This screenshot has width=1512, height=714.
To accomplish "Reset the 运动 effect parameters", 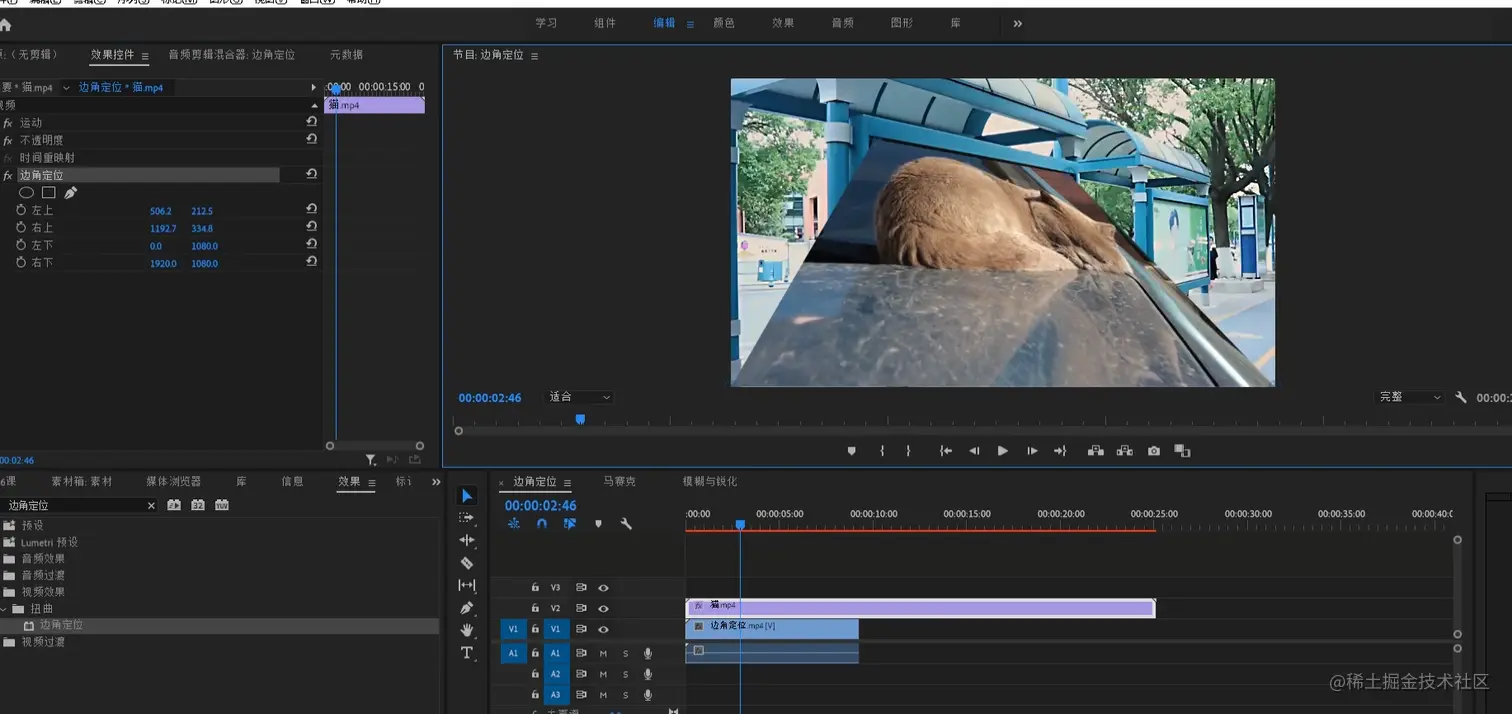I will 312,122.
